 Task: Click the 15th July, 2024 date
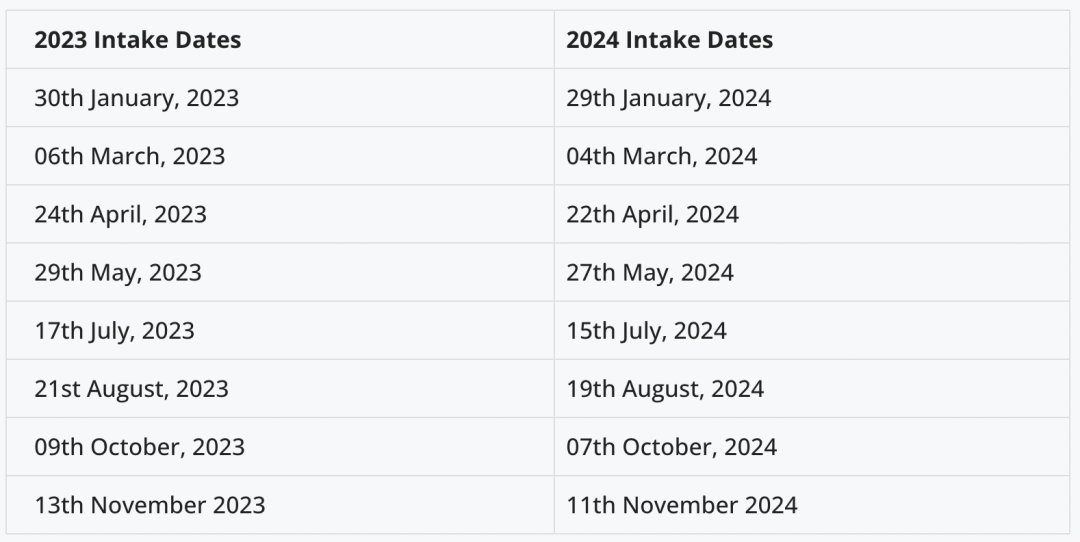646,330
